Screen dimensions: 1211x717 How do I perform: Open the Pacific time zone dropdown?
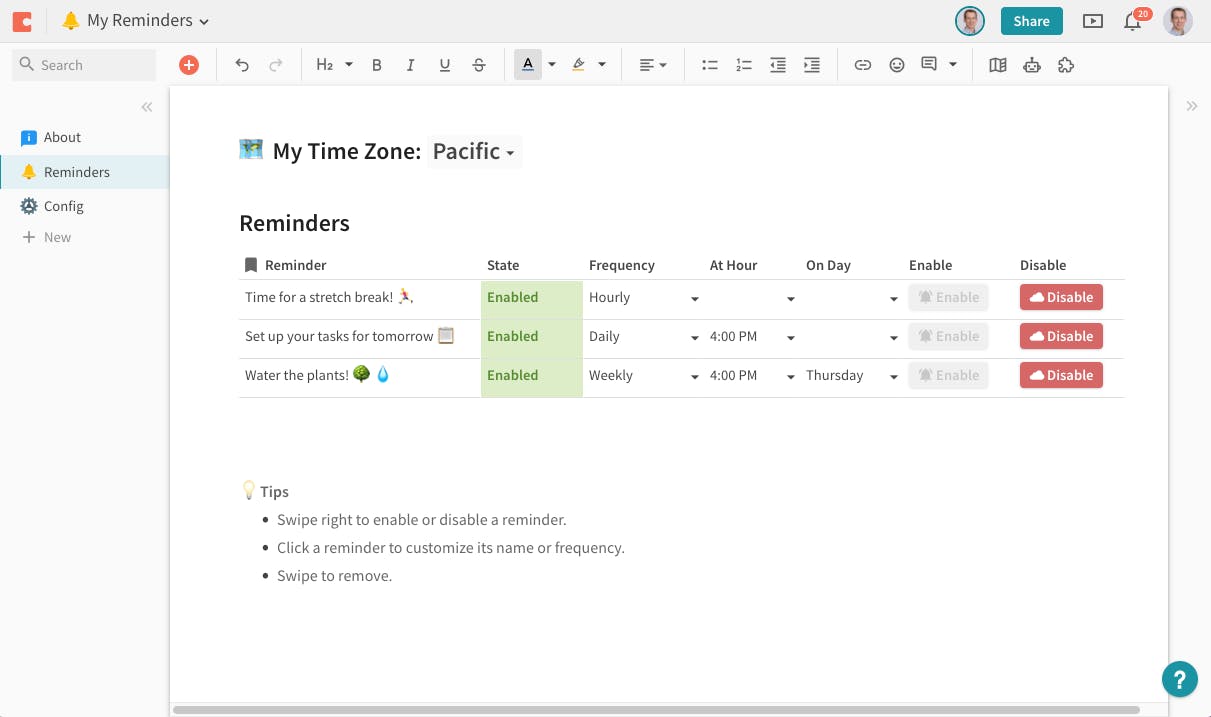tap(474, 152)
